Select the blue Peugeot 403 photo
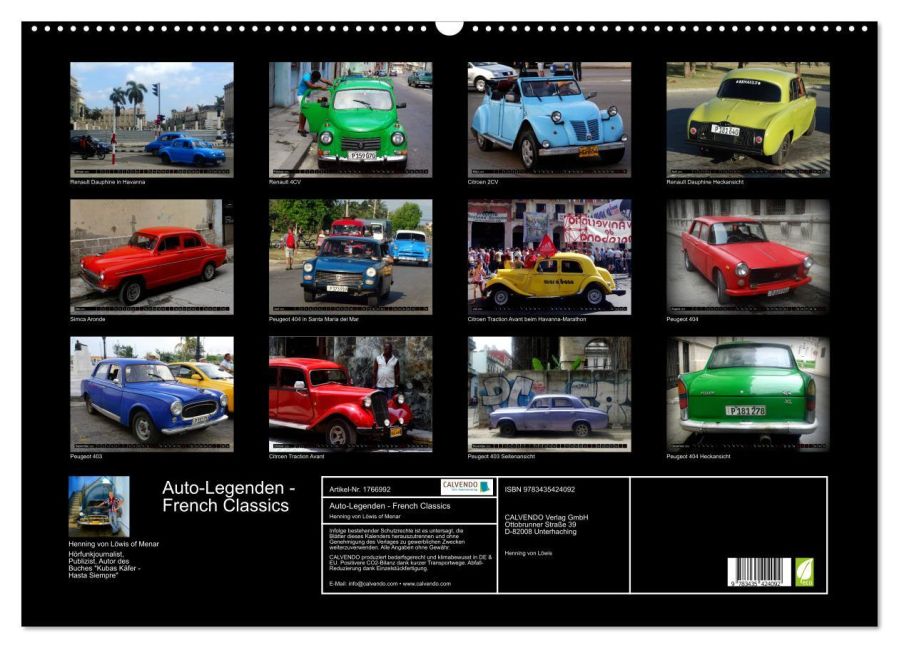899x648 pixels. click(151, 393)
